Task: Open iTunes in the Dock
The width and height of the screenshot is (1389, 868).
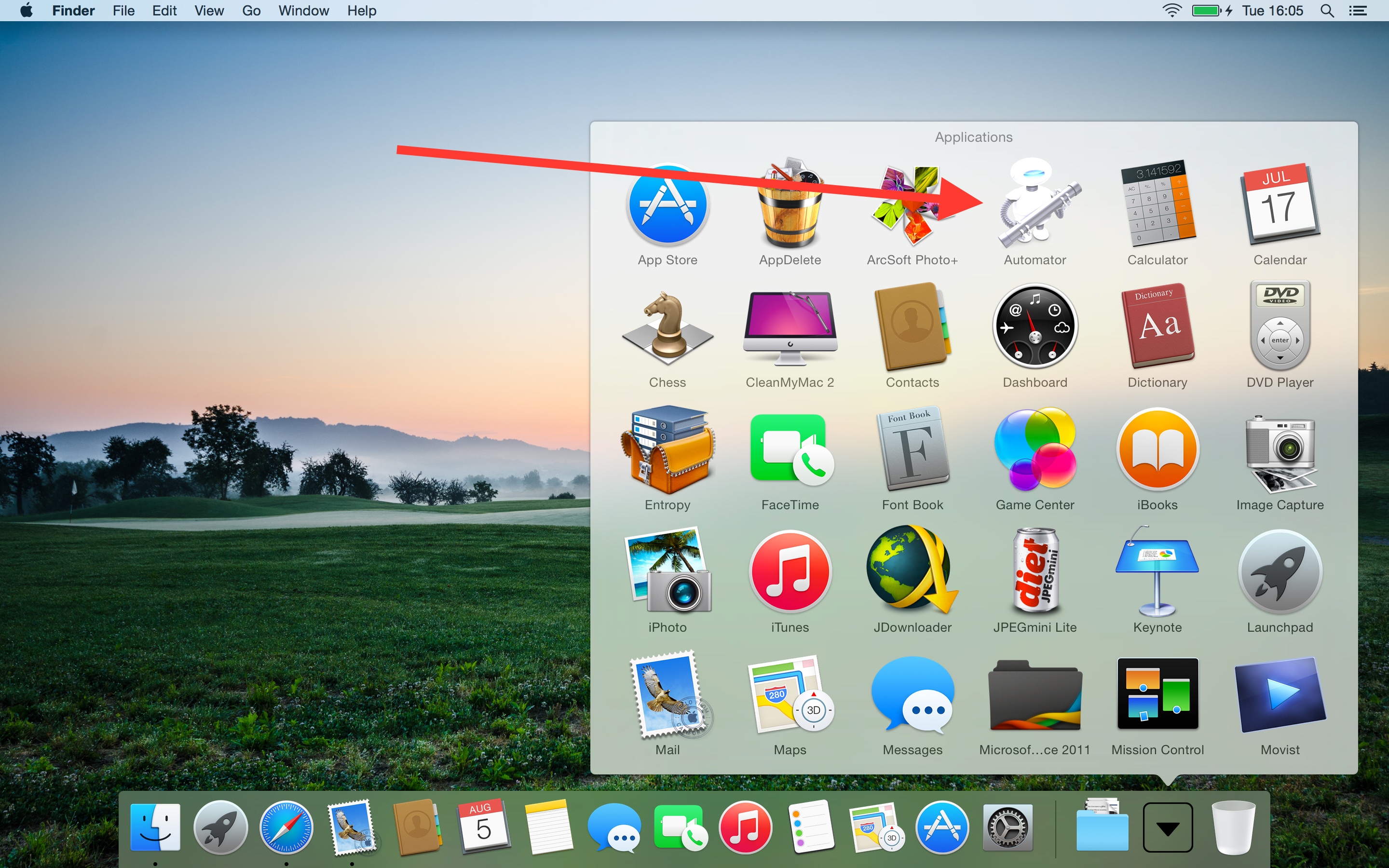Action: click(745, 828)
